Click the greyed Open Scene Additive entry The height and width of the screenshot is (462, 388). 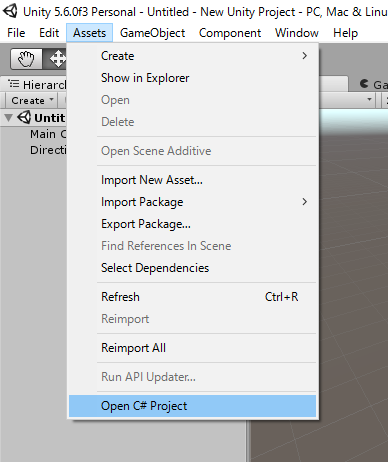[192, 151]
